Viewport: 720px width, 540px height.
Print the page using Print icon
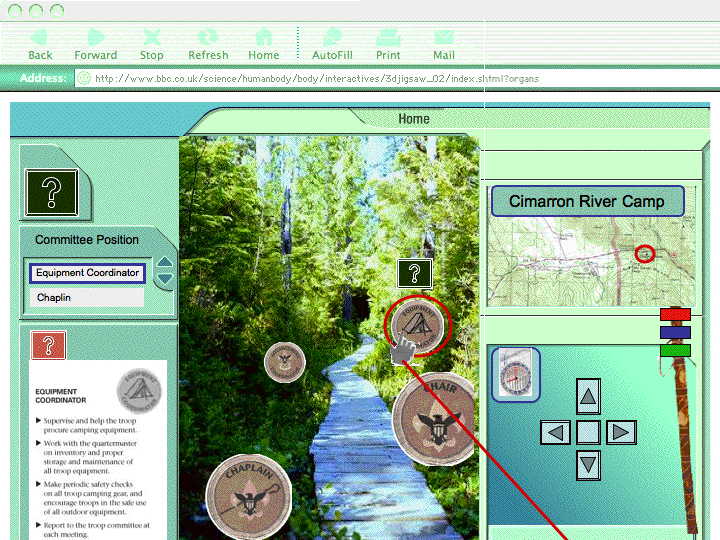coord(388,44)
